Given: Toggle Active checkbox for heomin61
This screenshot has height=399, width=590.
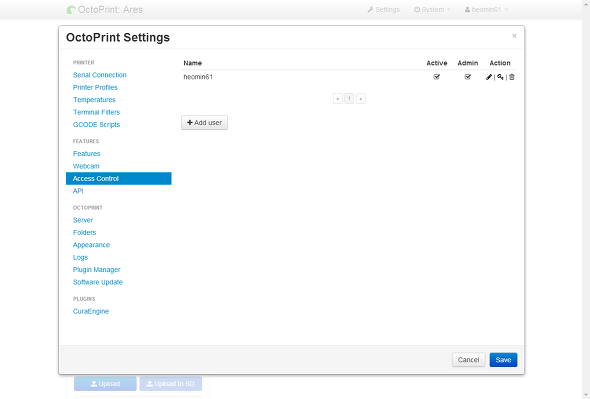Looking at the screenshot, I should click(436, 77).
